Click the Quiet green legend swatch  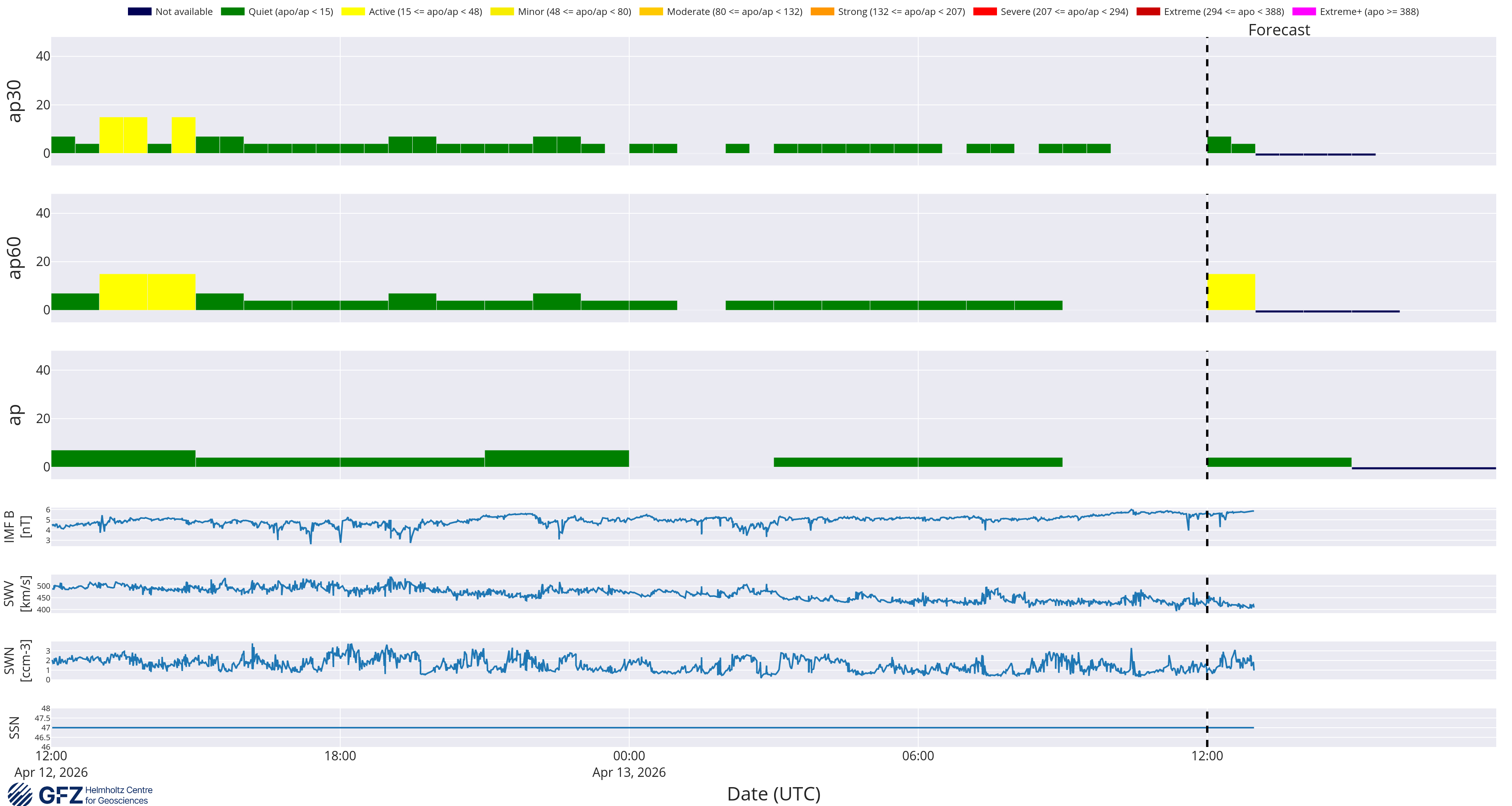[x=232, y=12]
